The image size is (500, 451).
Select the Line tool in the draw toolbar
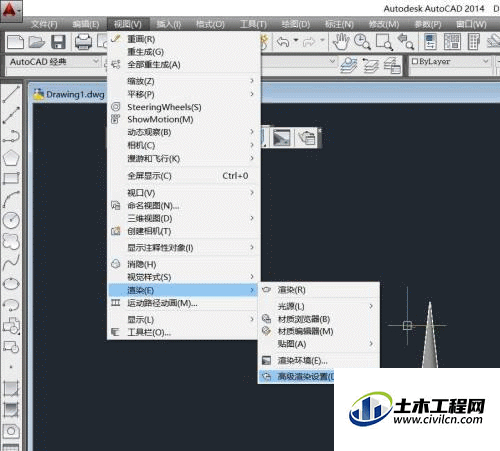pos(11,94)
